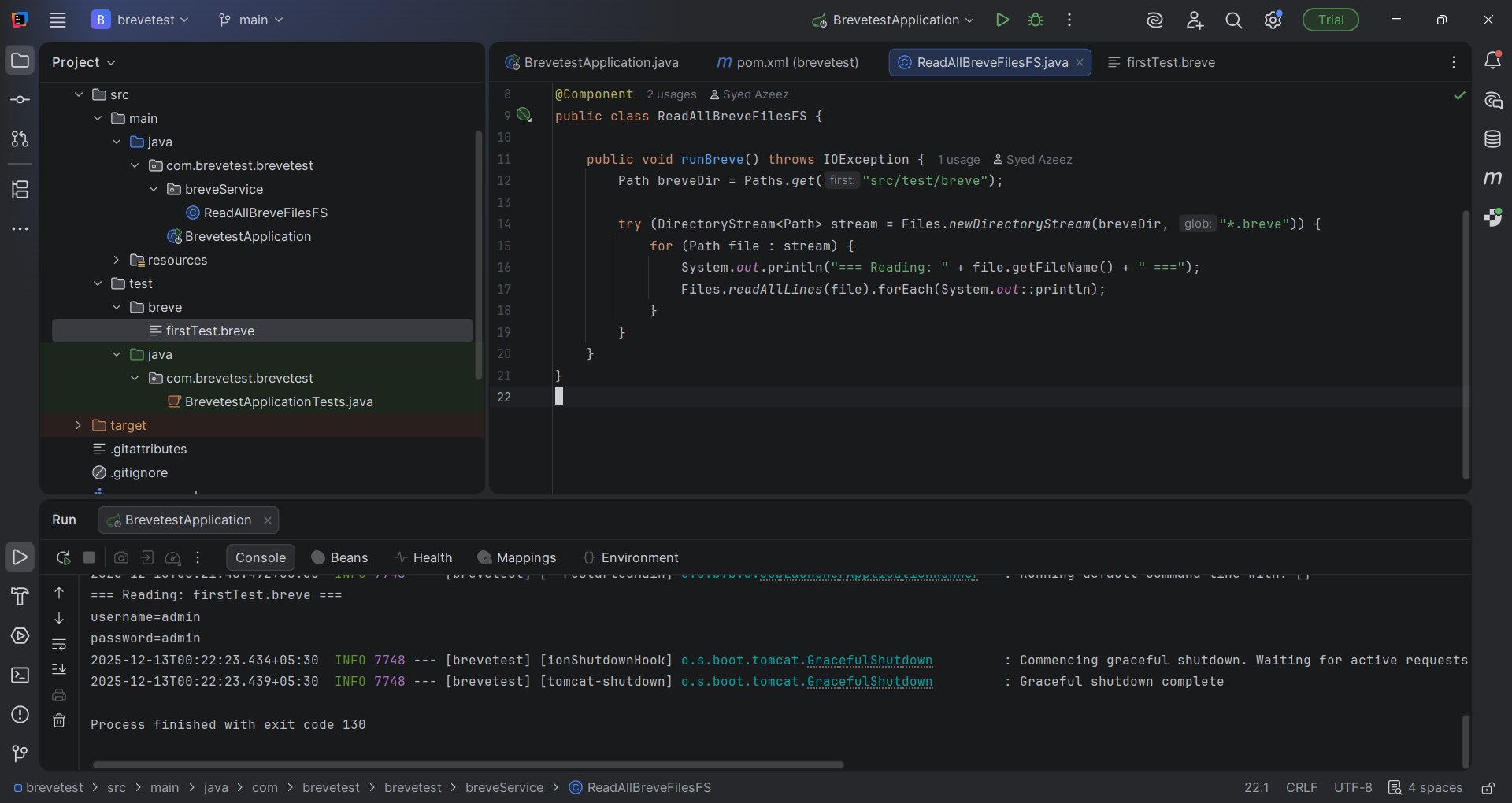
Task: Open Search Everywhere with the magnifier icon
Action: [x=1234, y=20]
